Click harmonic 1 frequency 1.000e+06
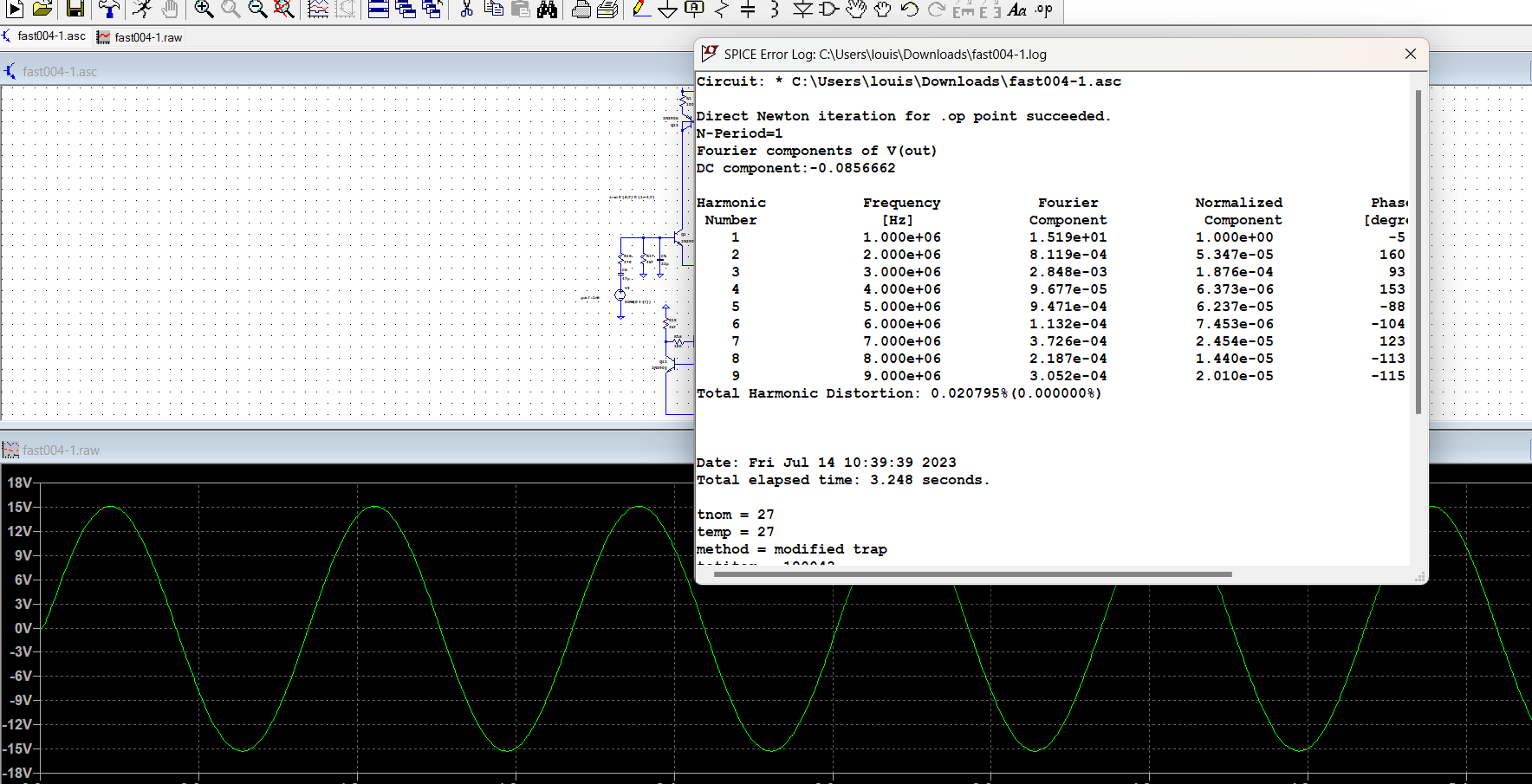This screenshot has width=1532, height=784. click(x=901, y=237)
